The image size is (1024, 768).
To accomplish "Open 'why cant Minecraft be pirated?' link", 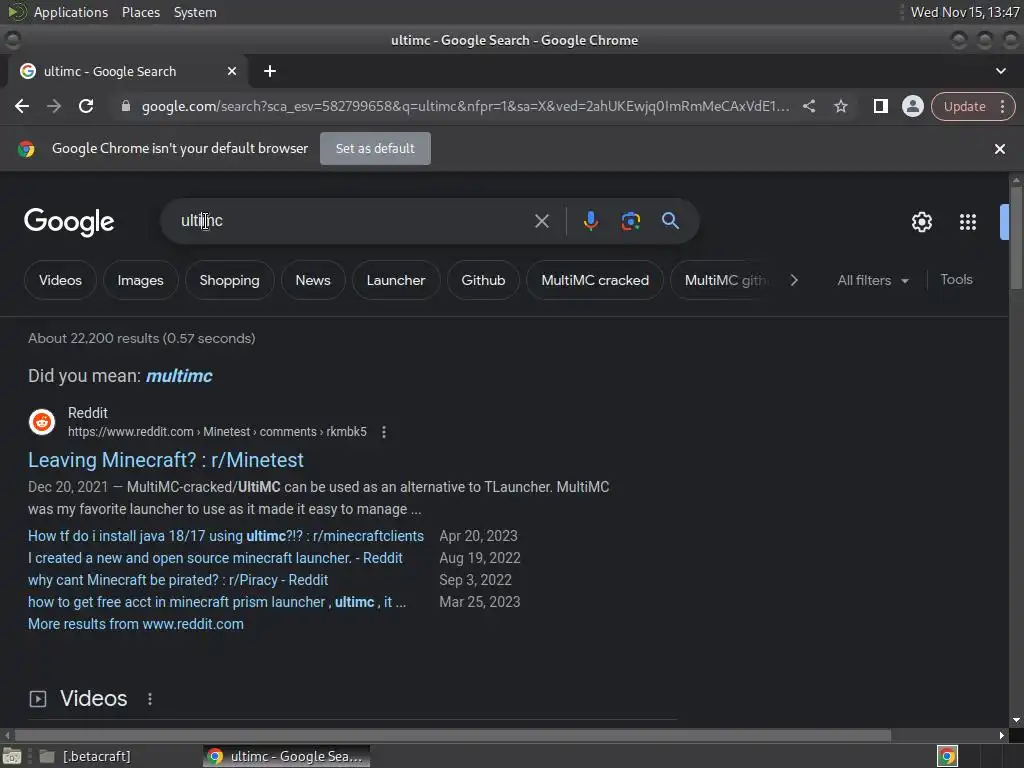I will click(x=178, y=580).
